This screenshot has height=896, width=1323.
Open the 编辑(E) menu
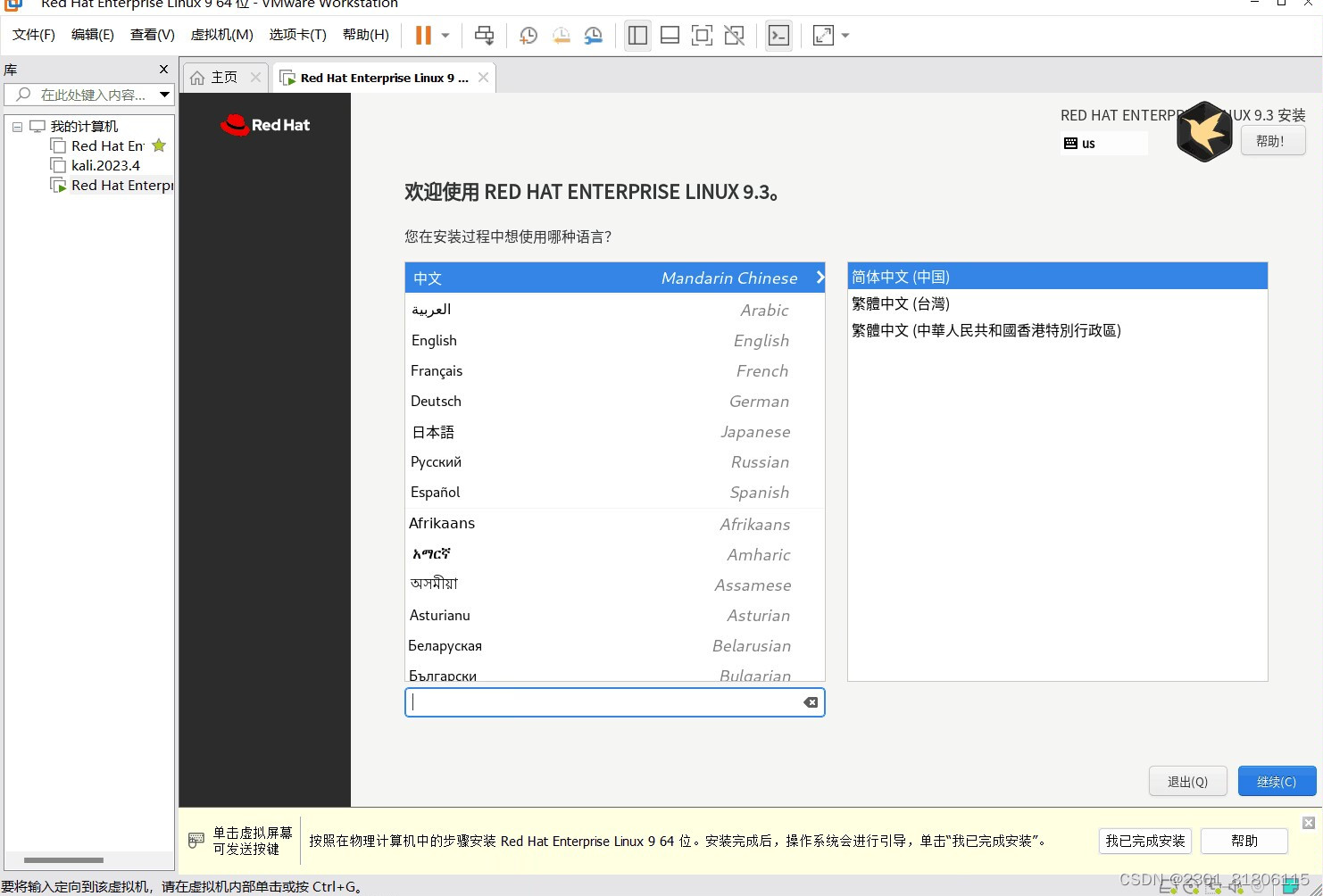[x=93, y=35]
